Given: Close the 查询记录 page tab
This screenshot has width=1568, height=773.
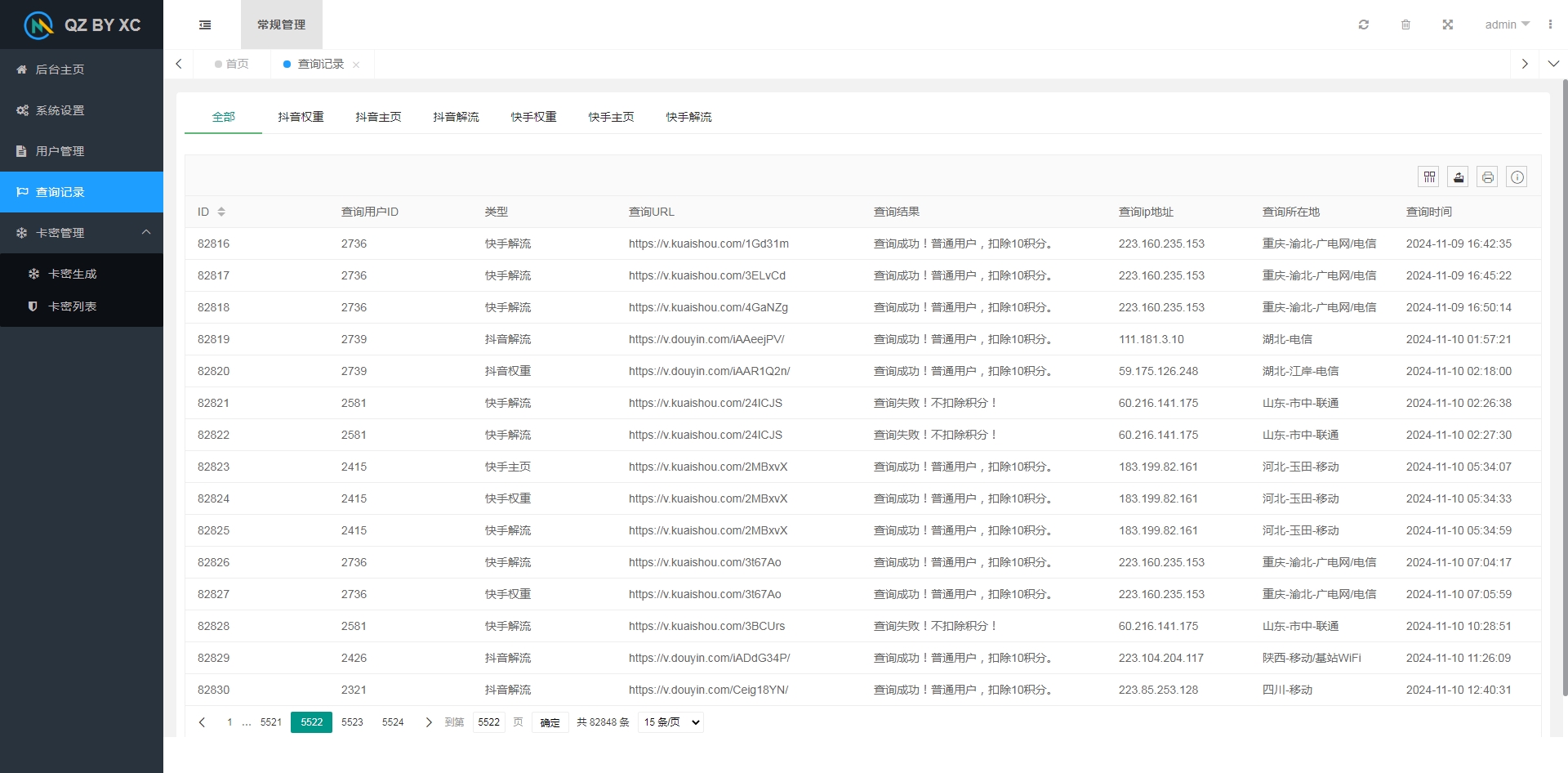Looking at the screenshot, I should [x=356, y=65].
